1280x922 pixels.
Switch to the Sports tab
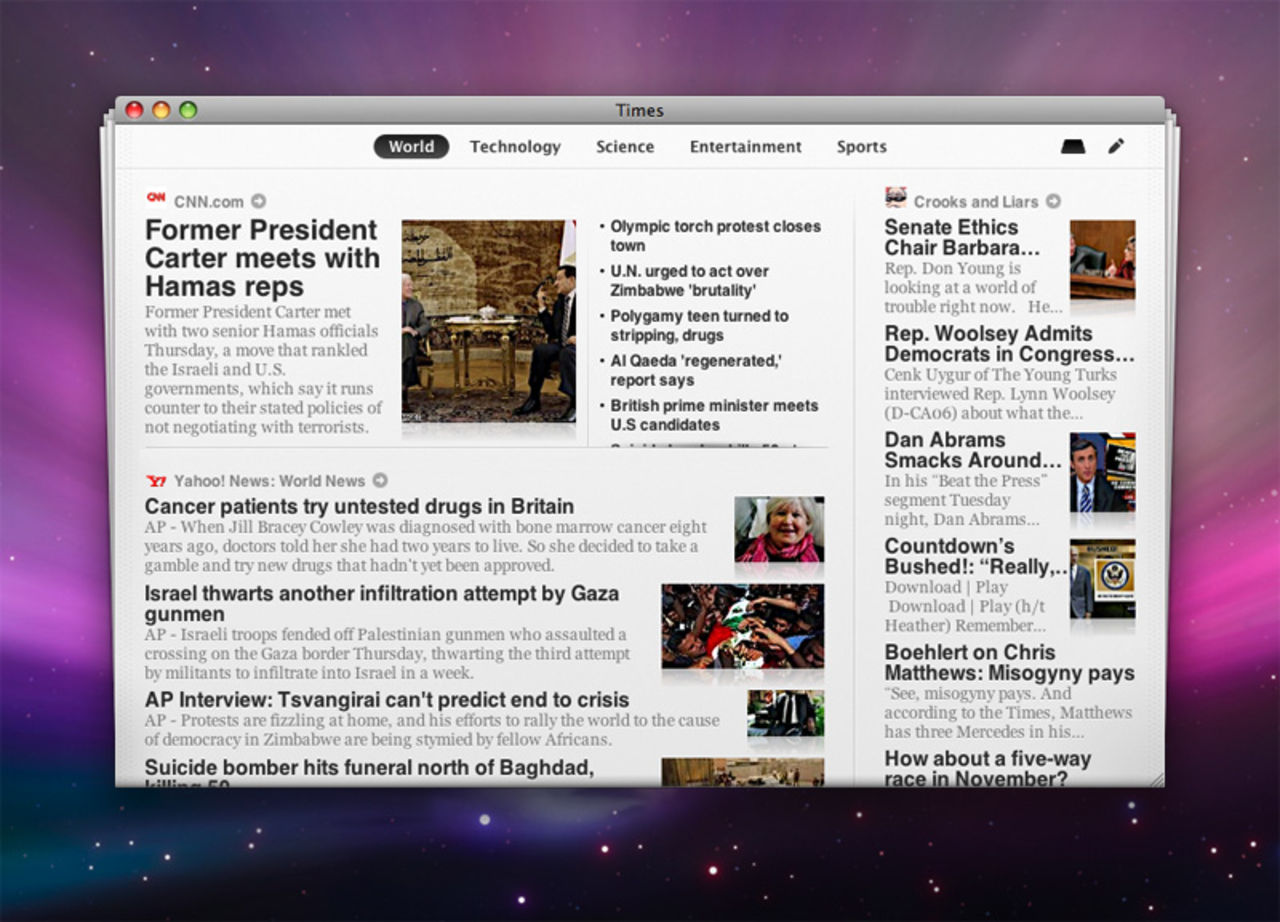tap(861, 146)
